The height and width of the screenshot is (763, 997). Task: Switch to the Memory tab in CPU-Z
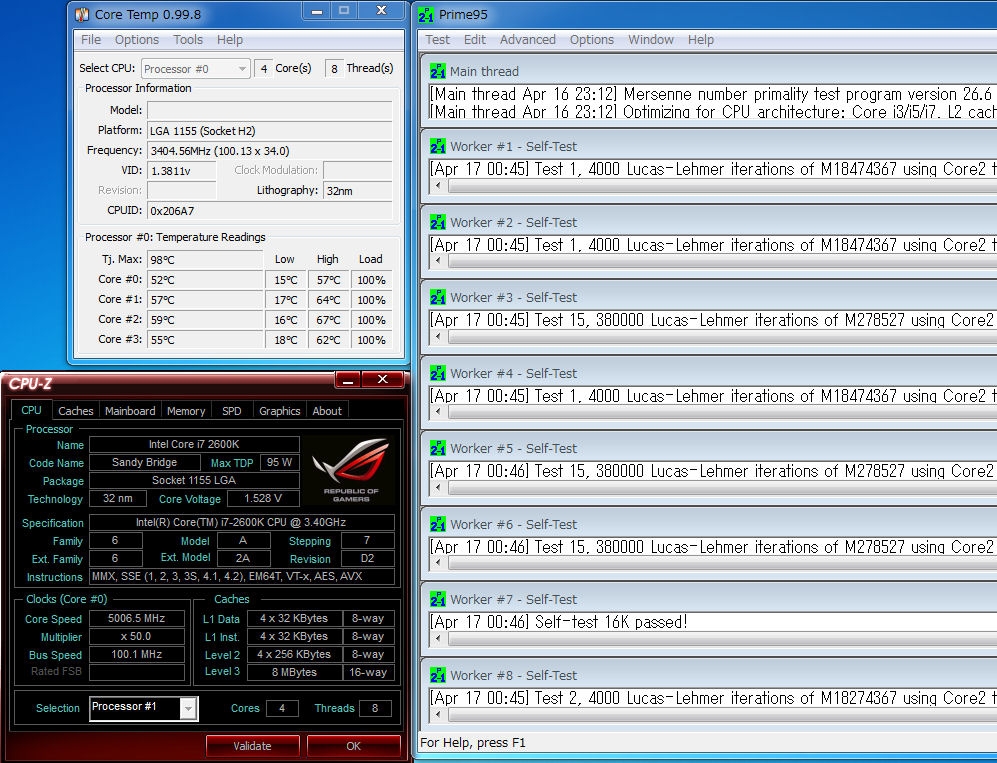[x=186, y=411]
